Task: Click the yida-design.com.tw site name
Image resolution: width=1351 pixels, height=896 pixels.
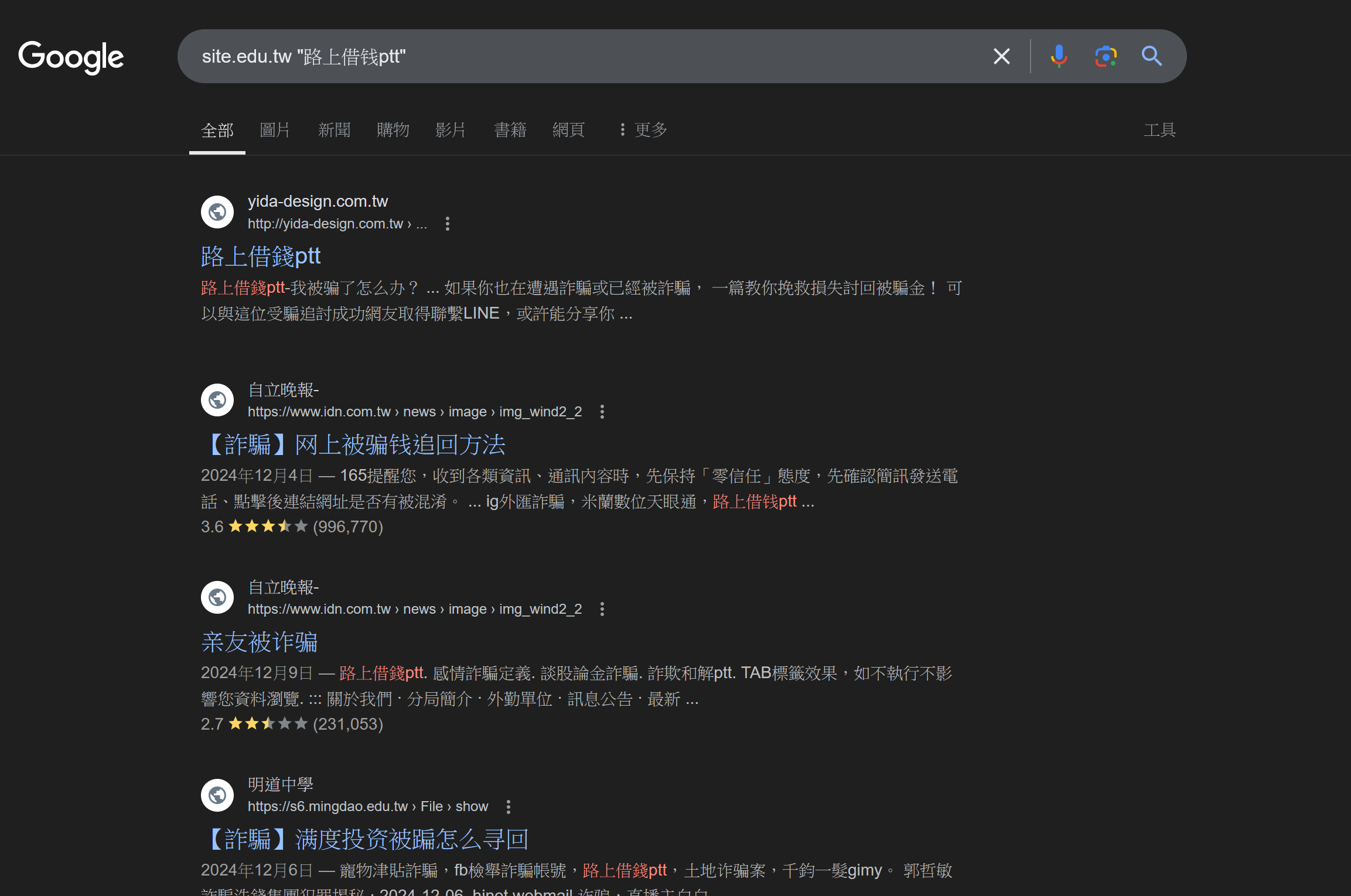Action: 318,201
